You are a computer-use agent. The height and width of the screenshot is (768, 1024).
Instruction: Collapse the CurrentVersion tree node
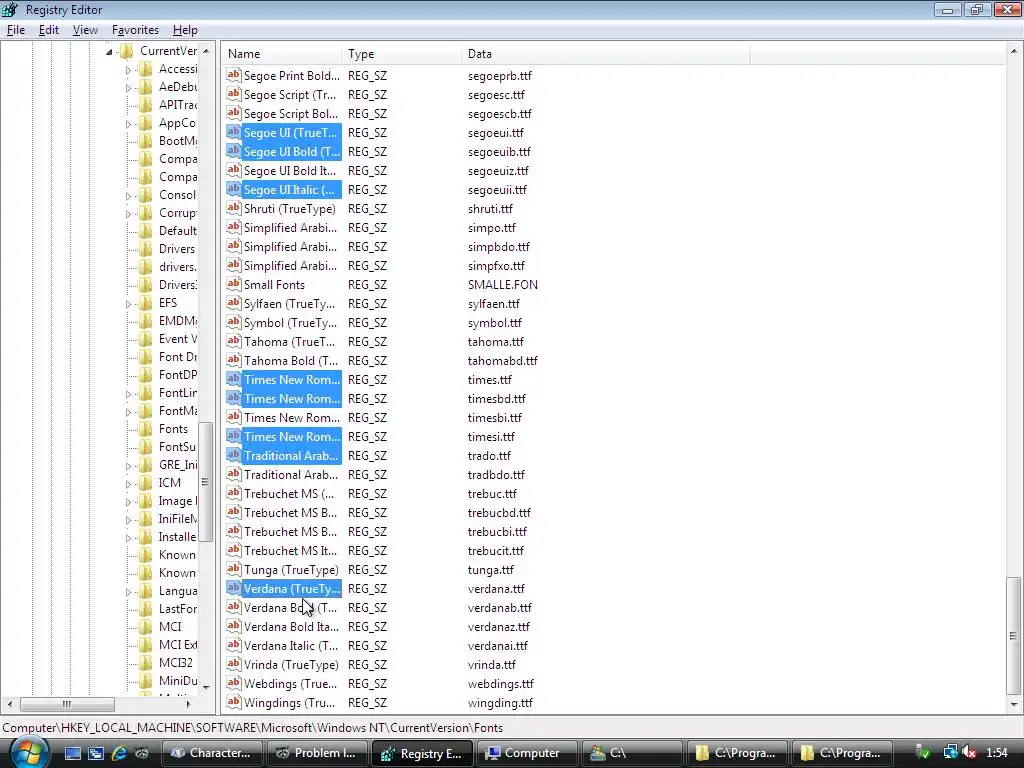tap(109, 52)
